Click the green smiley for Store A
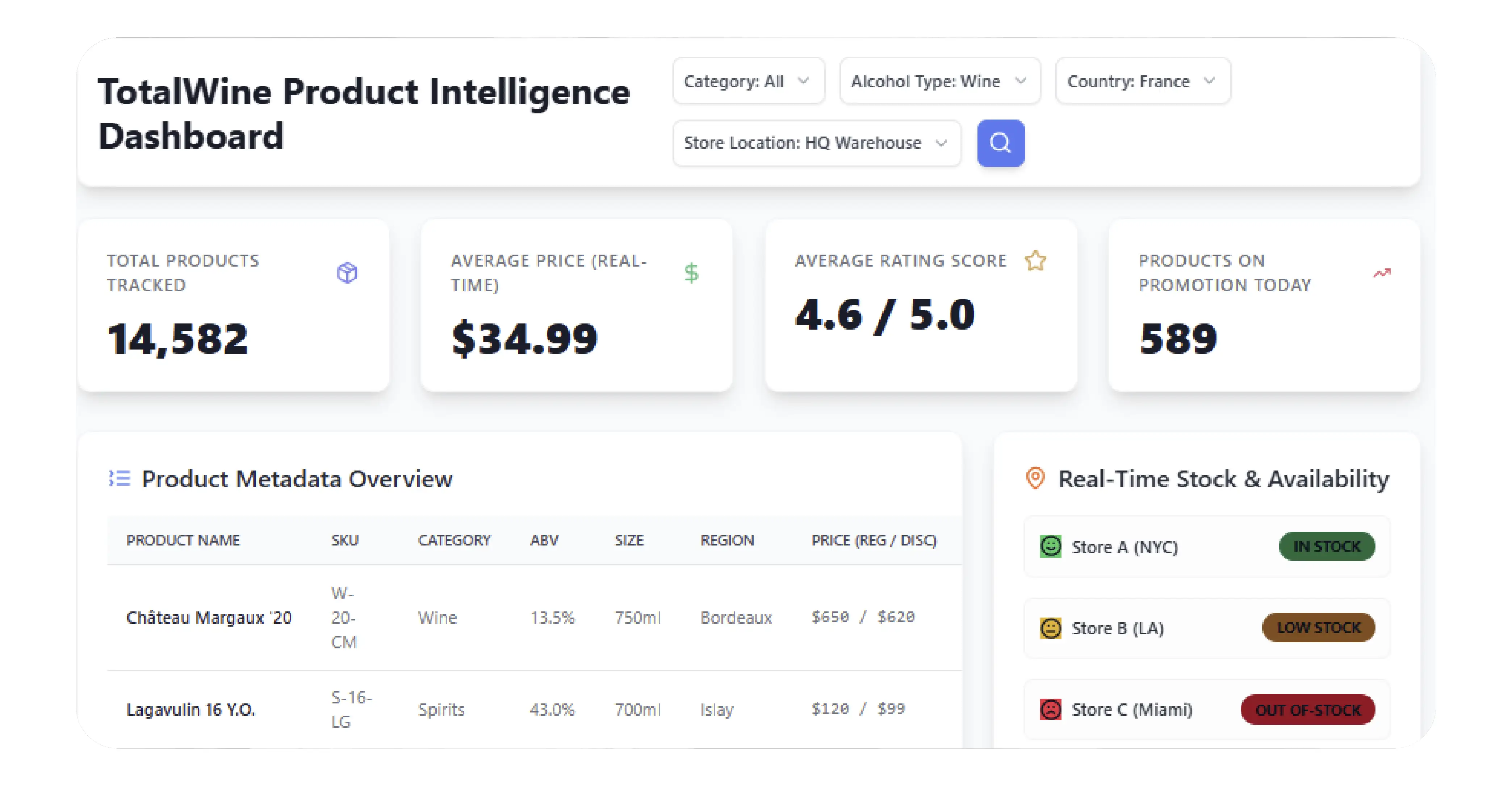Screen dimensions: 1512x786 click(1050, 546)
